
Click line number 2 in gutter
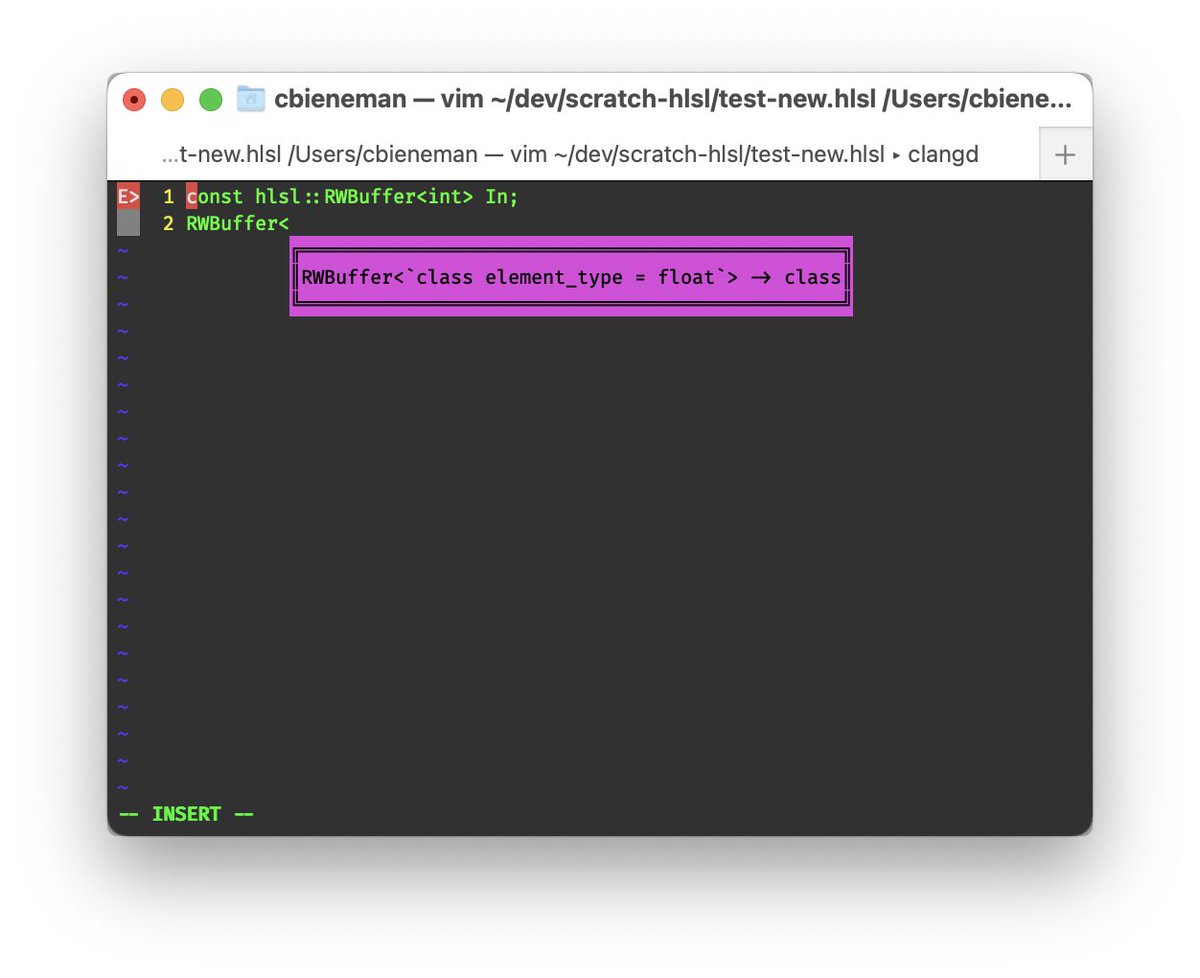pos(168,224)
